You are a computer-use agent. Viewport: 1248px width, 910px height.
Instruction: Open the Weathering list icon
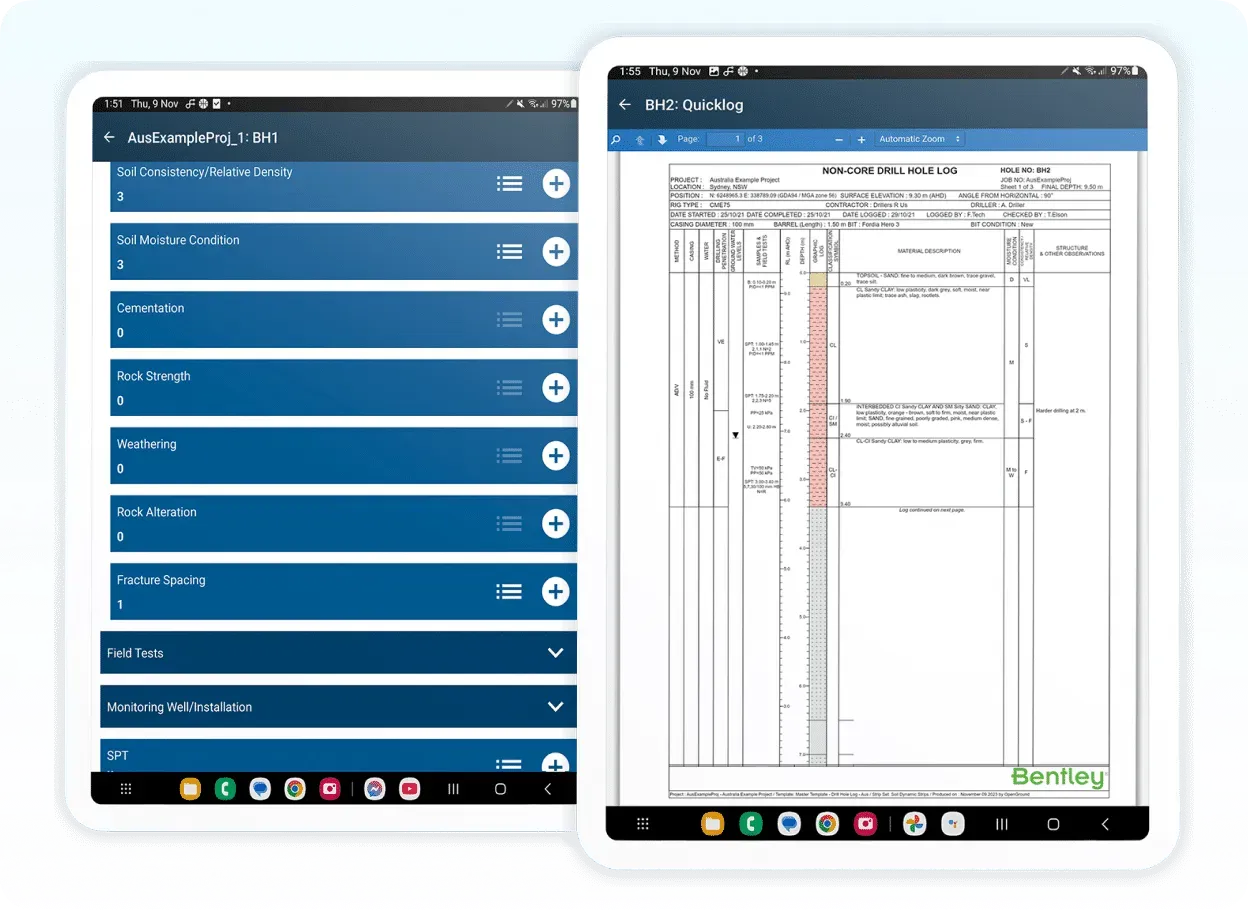(510, 456)
